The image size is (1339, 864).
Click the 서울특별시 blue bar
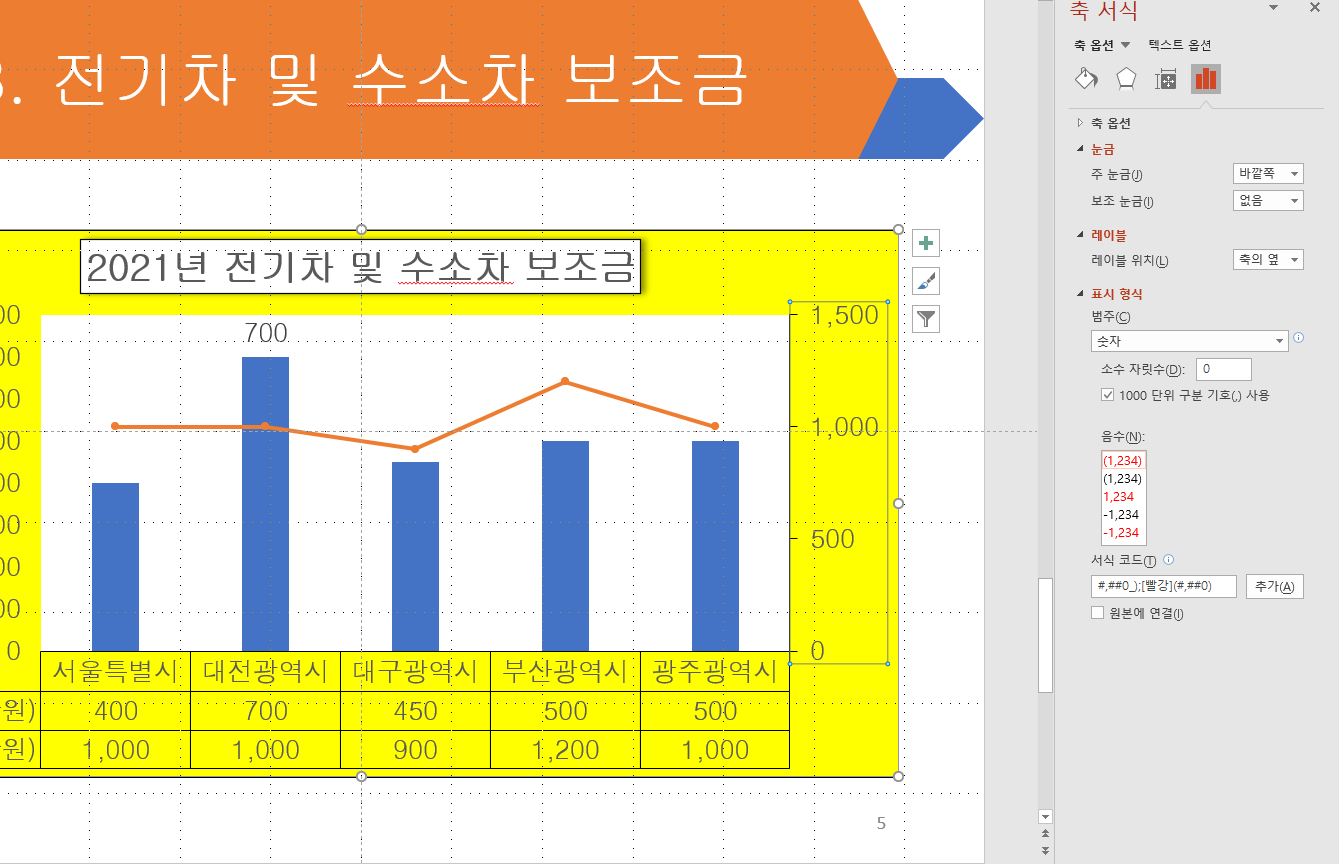click(115, 567)
